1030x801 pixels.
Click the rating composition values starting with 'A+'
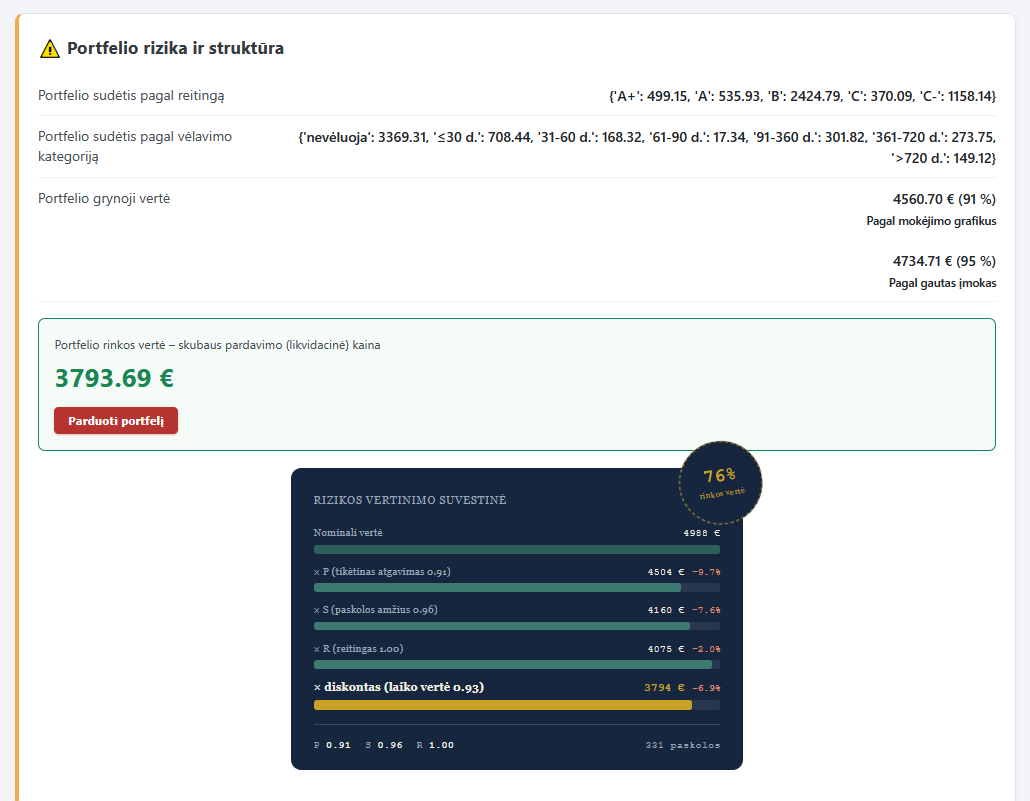802,96
